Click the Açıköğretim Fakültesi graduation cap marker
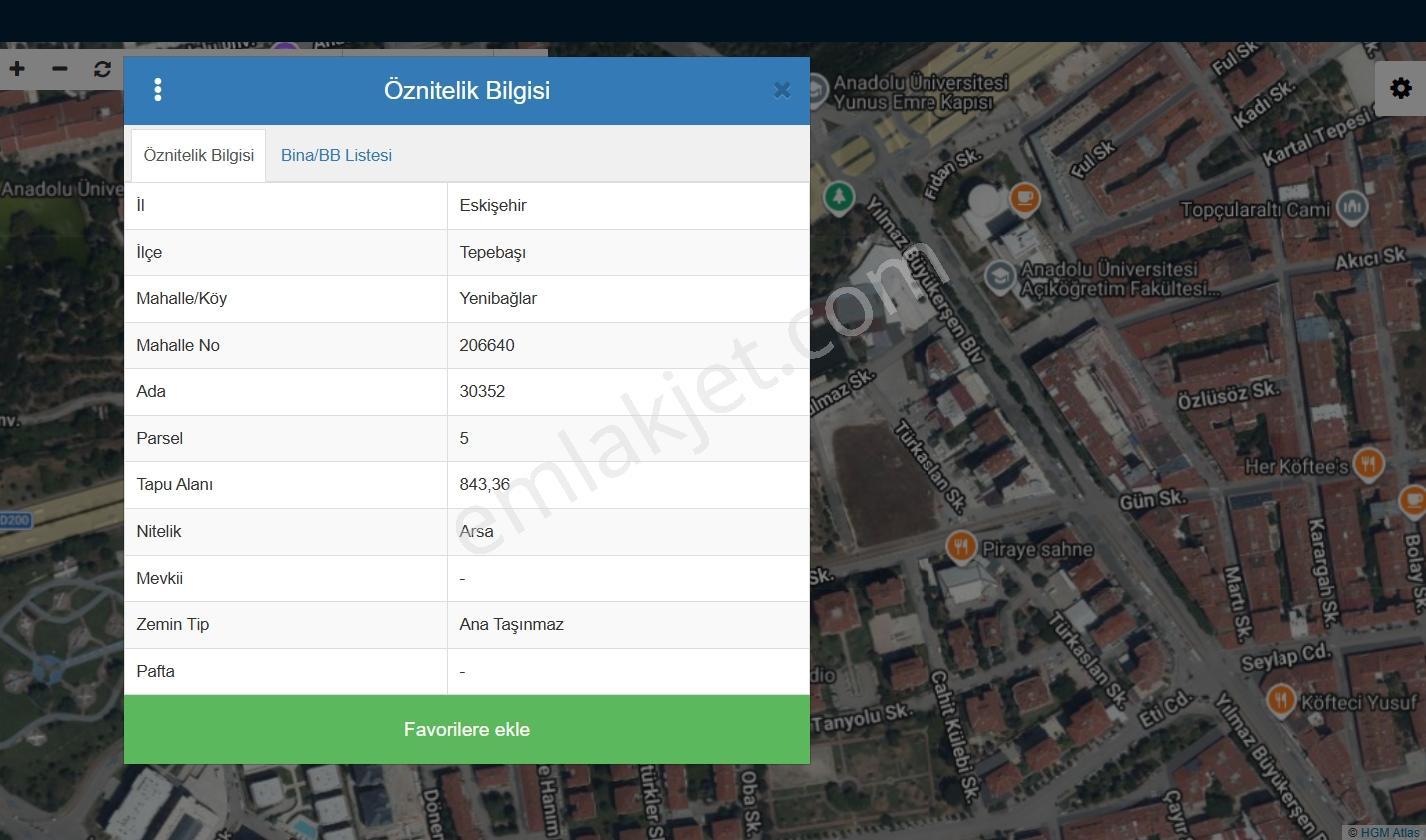Image resolution: width=1426 pixels, height=840 pixels. tap(1000, 277)
